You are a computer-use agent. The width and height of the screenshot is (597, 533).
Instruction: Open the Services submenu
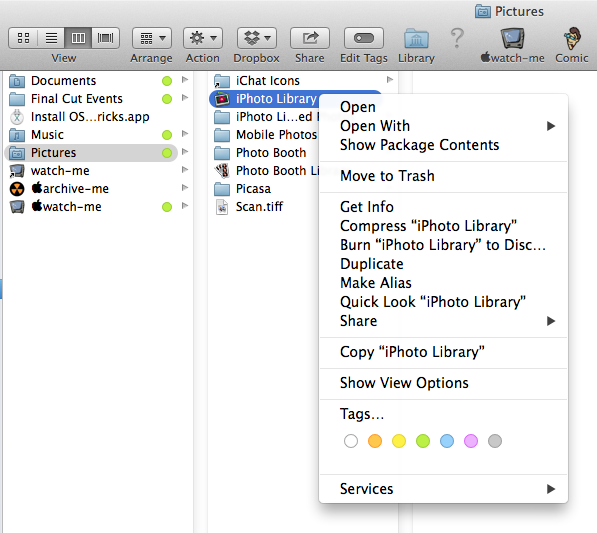coord(444,489)
